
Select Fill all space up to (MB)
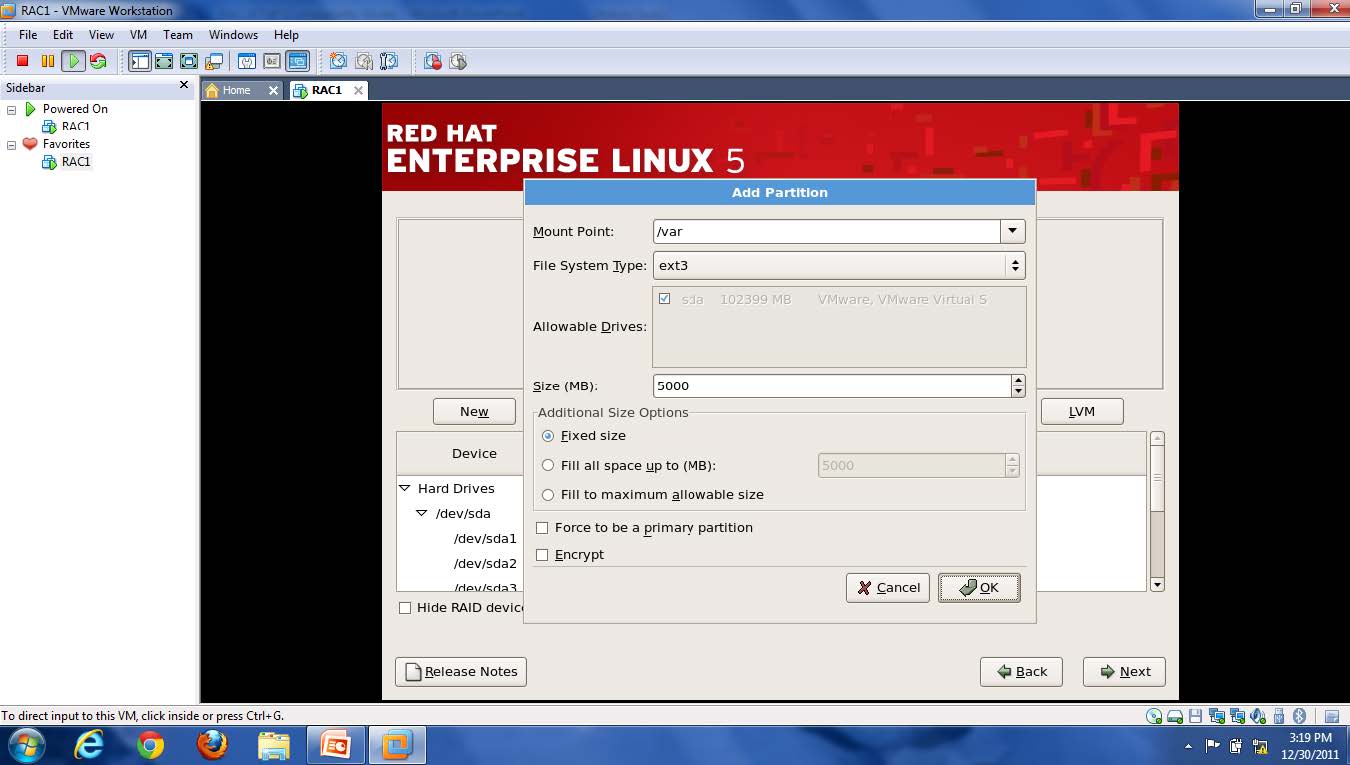click(x=548, y=465)
